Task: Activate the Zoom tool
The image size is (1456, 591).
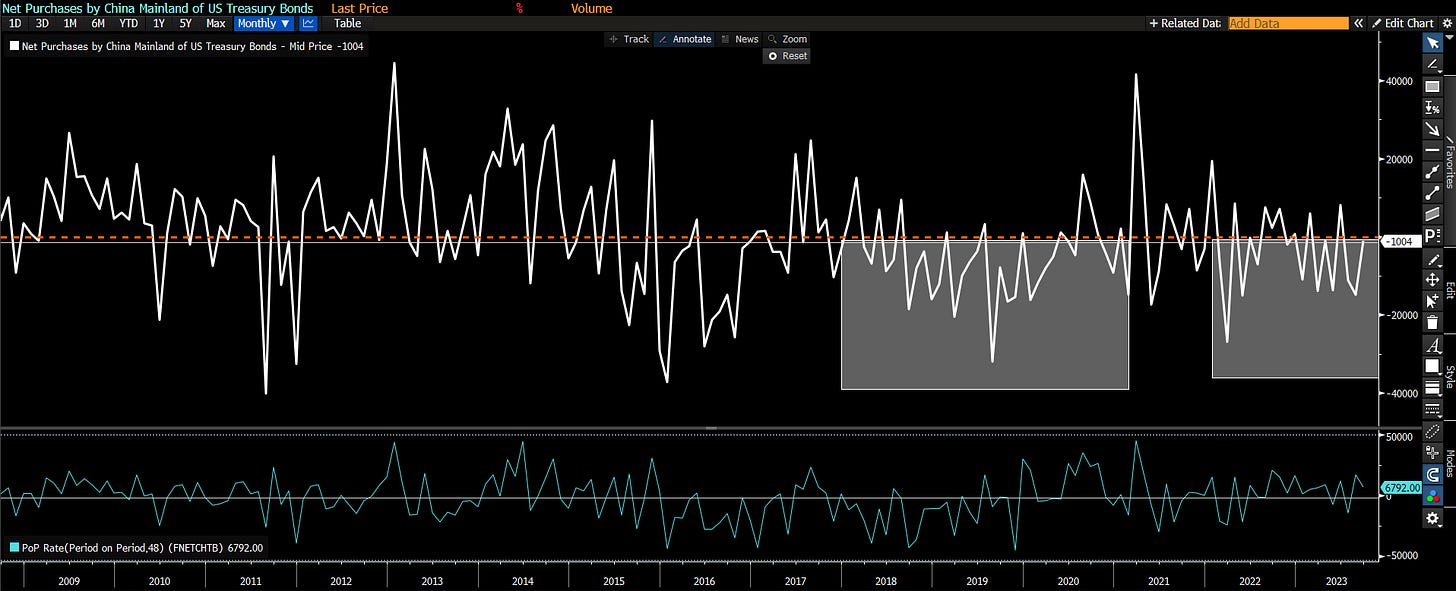Action: coord(787,39)
